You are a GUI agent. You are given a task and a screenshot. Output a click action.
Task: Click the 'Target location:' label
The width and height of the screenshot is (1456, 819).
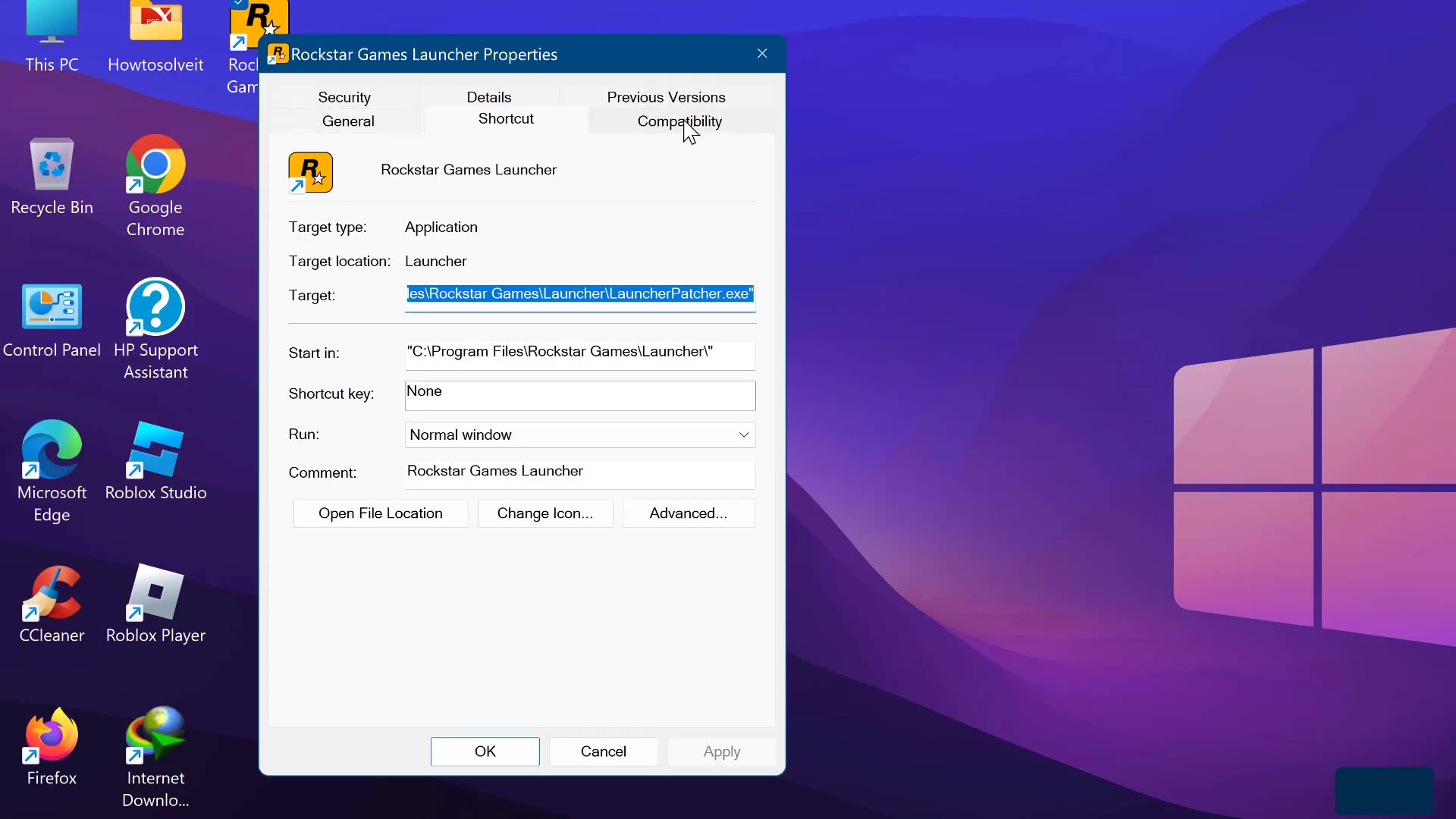tap(340, 262)
